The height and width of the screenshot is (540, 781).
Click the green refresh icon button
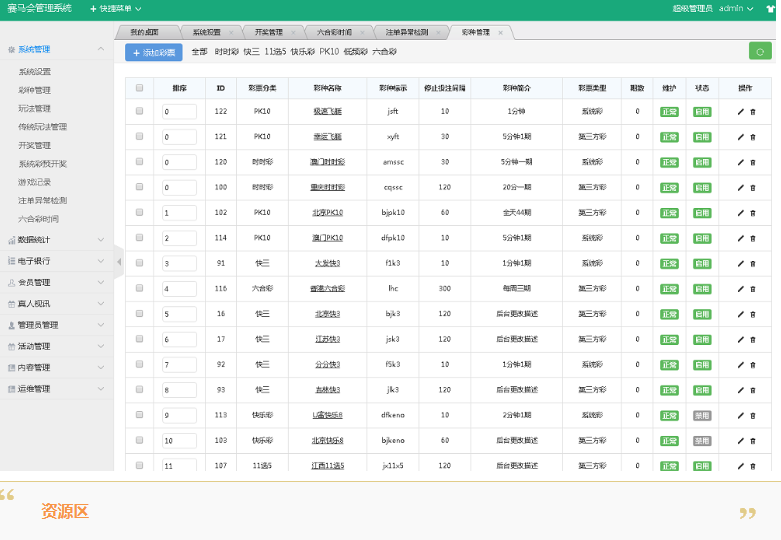click(x=760, y=51)
